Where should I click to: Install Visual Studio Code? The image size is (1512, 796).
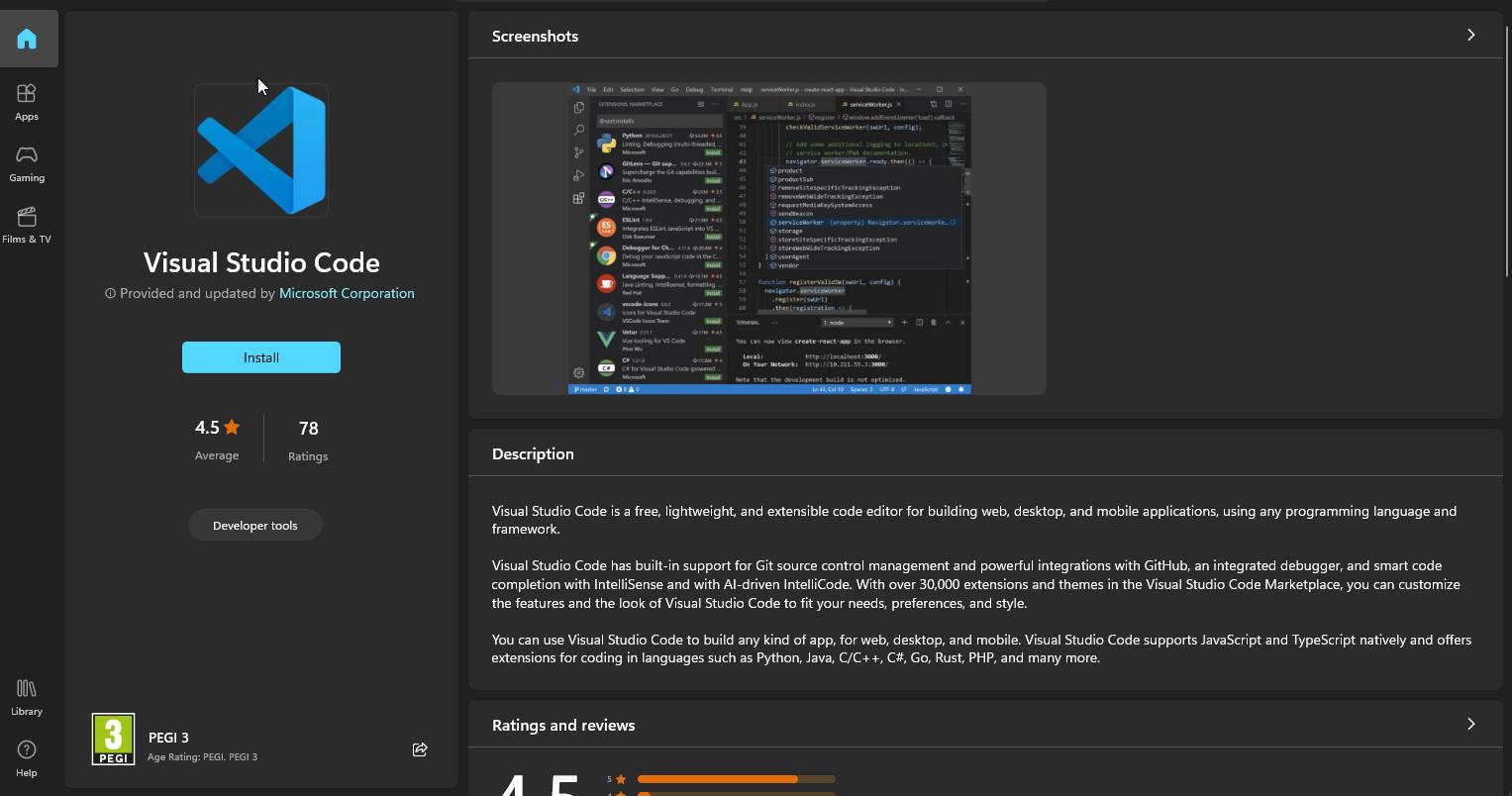click(x=261, y=357)
